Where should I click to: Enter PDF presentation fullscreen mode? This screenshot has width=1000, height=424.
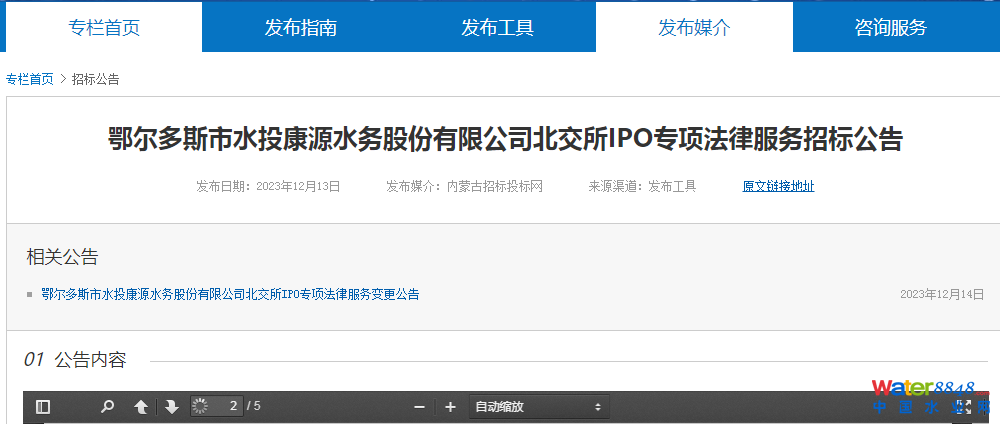pyautogui.click(x=963, y=407)
